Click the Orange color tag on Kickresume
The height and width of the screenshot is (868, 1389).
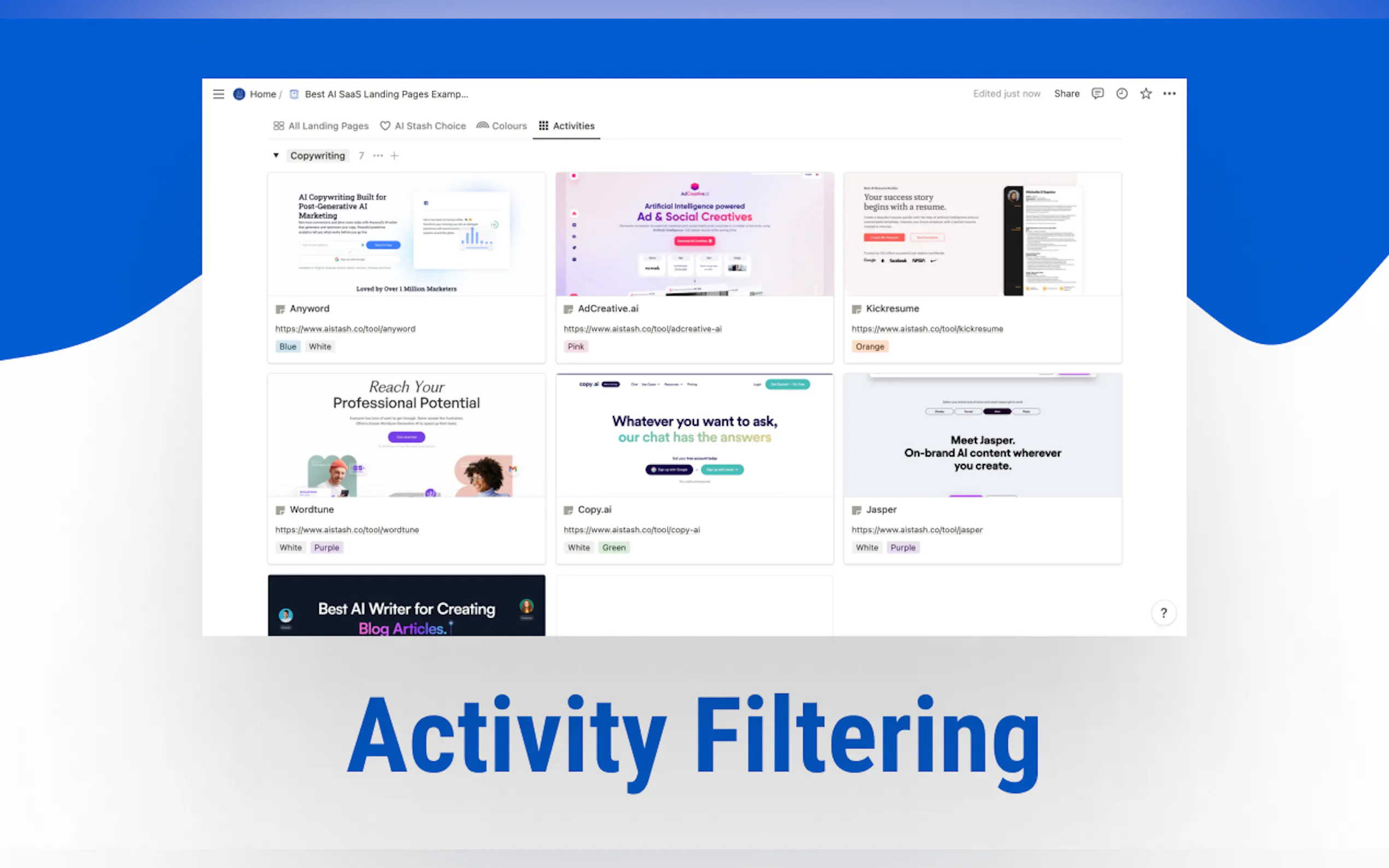click(869, 347)
